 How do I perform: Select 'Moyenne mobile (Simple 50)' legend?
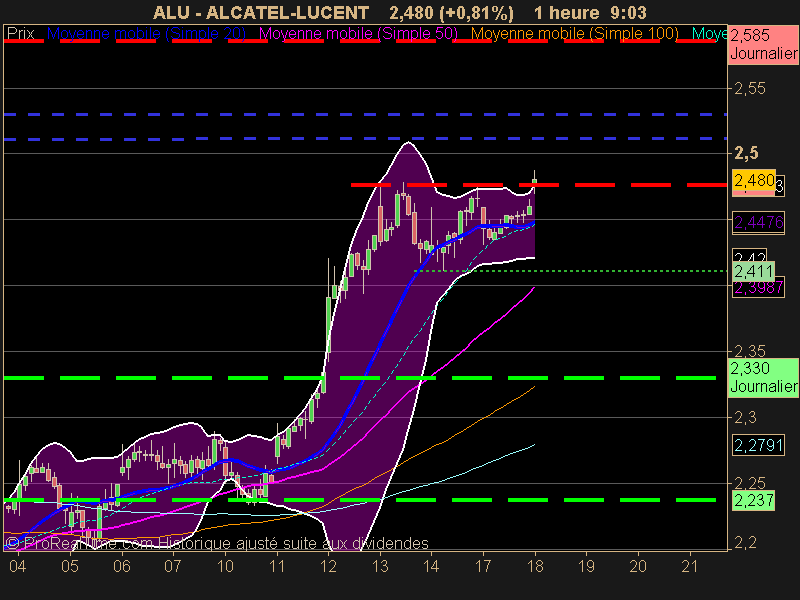[358, 34]
